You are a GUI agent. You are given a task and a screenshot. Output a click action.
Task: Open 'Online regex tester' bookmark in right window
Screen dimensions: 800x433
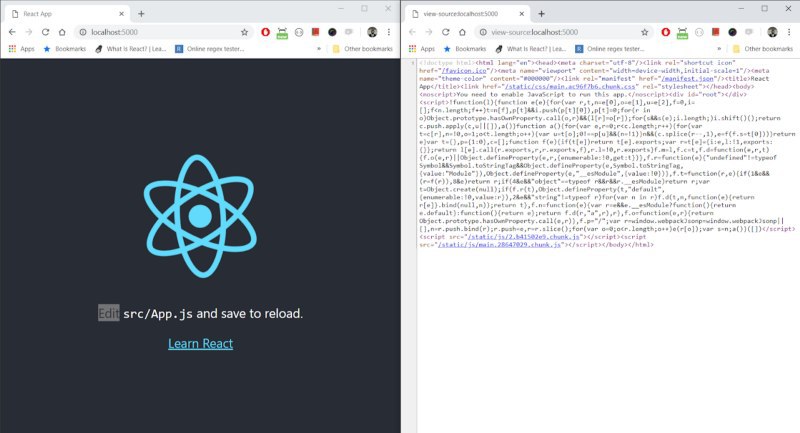609,49
